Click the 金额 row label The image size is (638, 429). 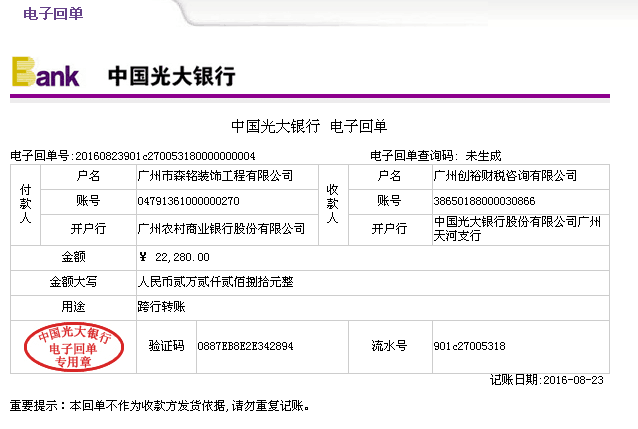(73, 257)
